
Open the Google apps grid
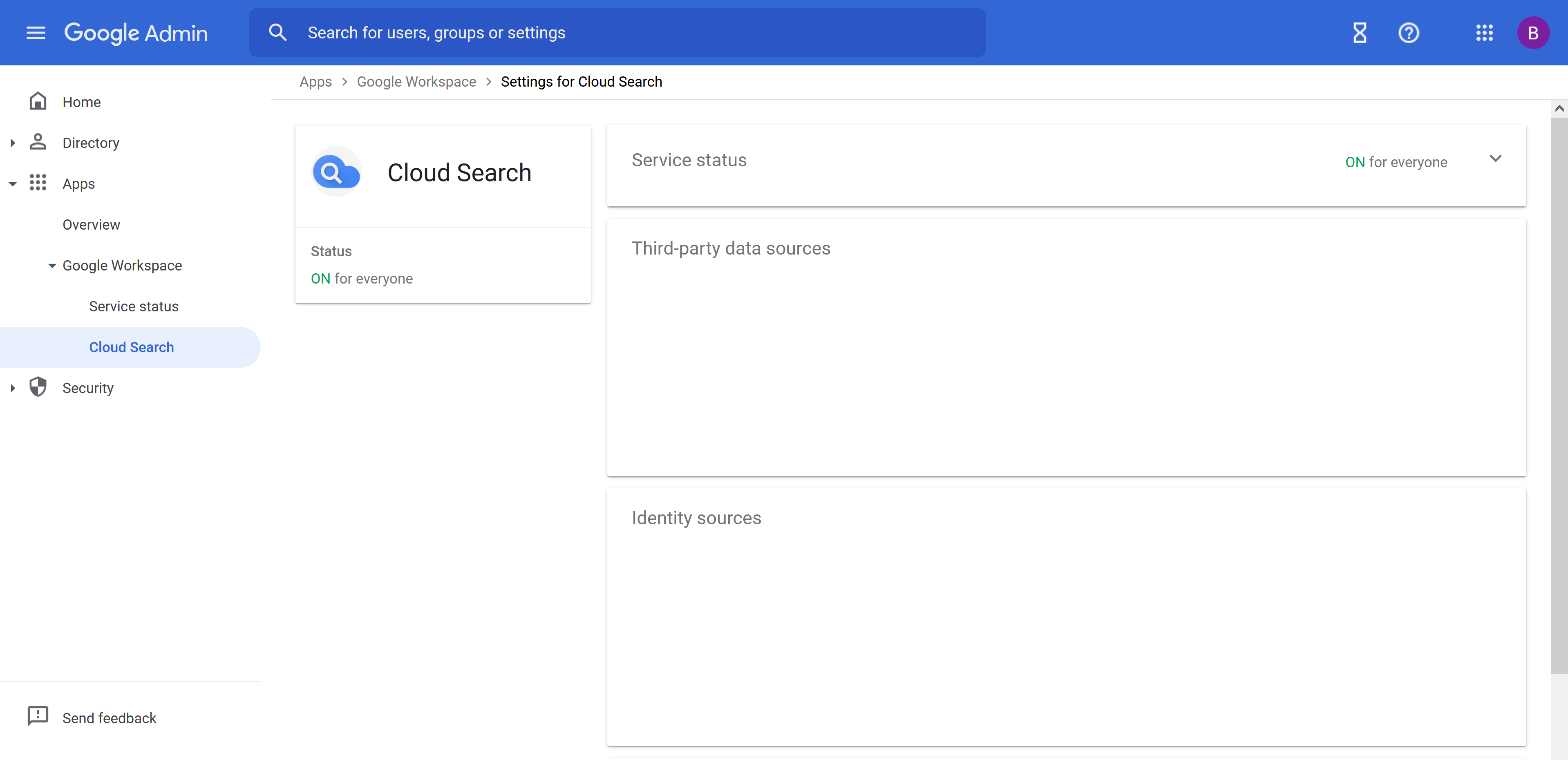tap(1484, 33)
